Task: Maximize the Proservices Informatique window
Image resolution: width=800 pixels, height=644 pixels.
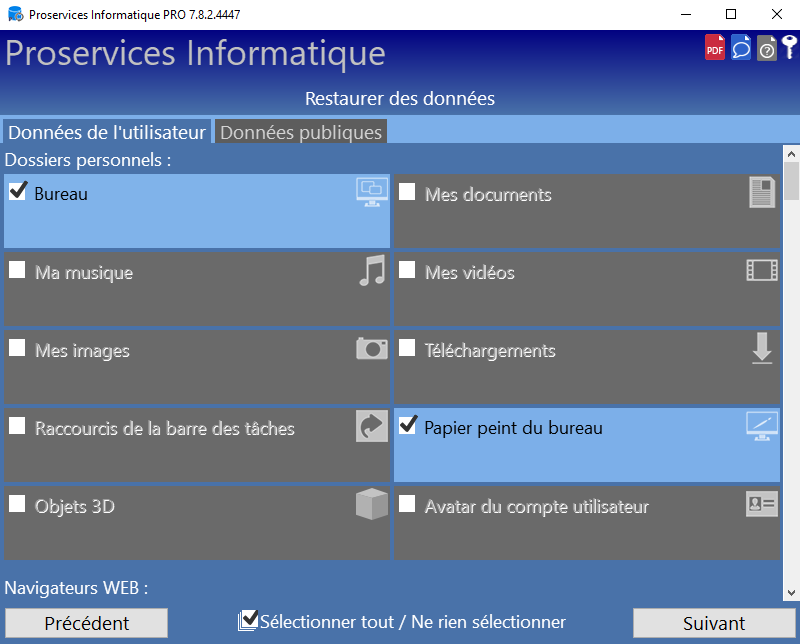Action: [731, 14]
